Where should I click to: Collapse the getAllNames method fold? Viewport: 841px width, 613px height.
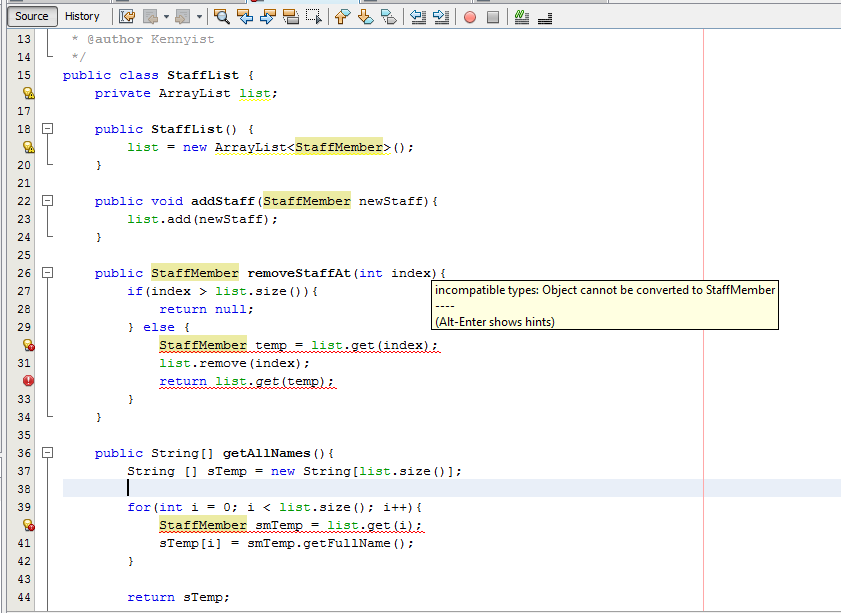point(47,452)
